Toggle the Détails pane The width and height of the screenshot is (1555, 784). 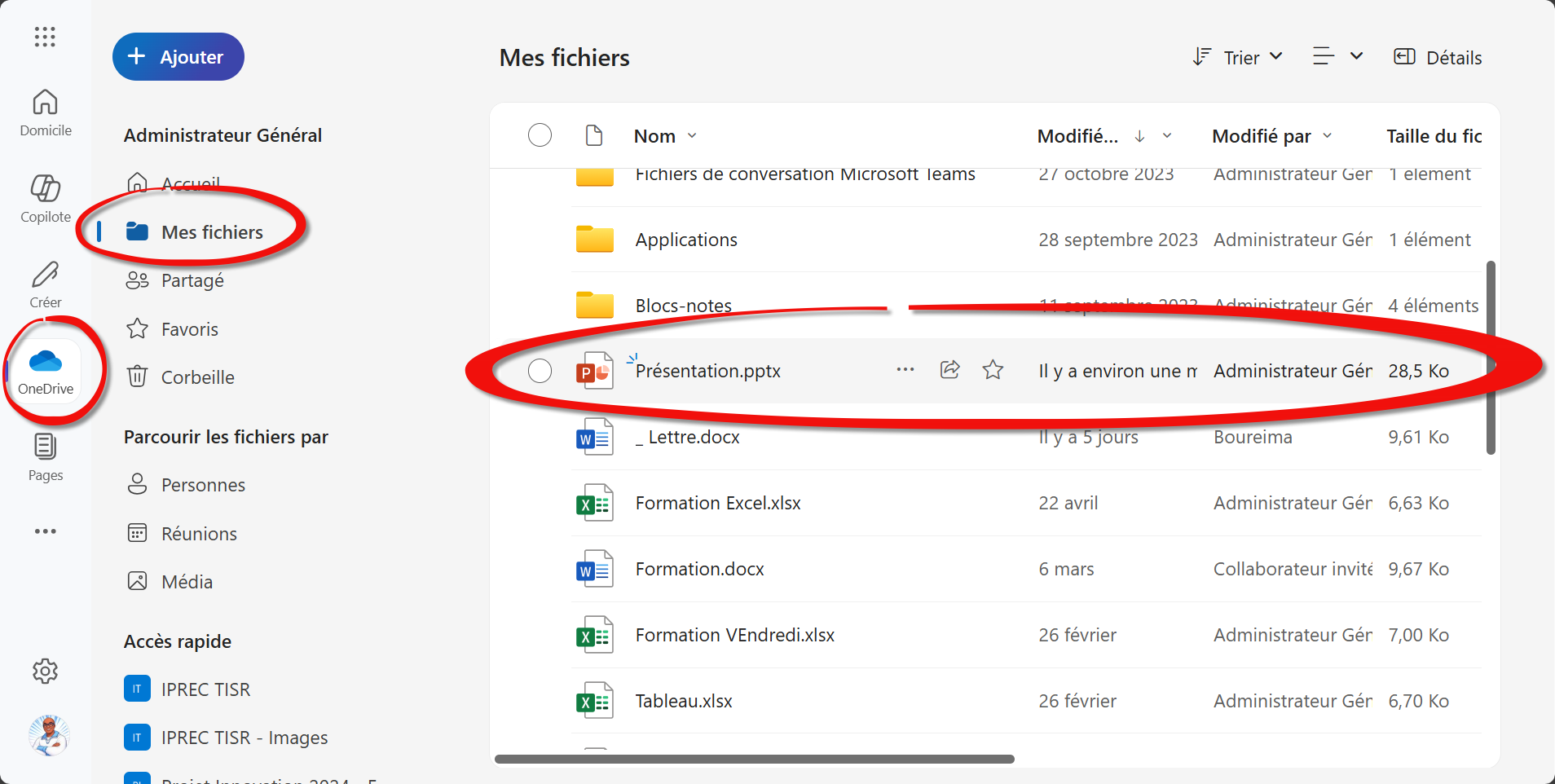(x=1438, y=57)
